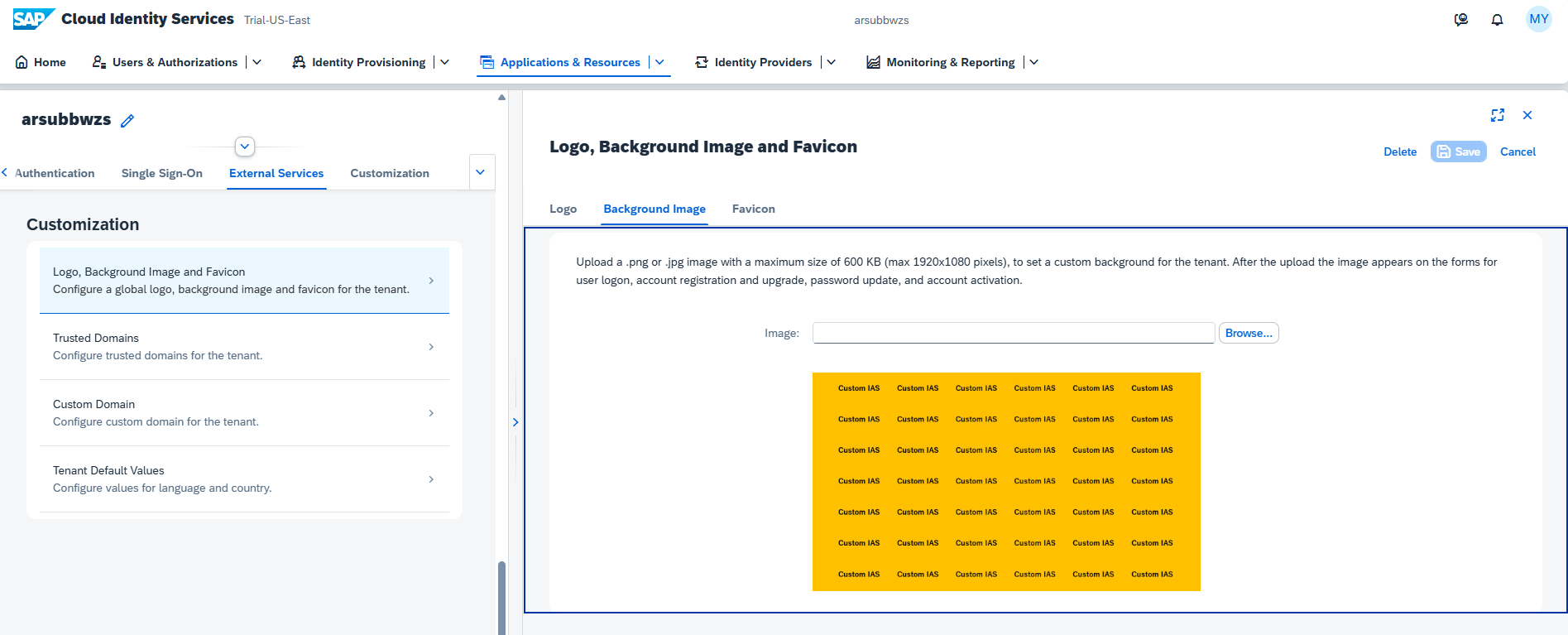Switch to the Single Sign-On tab
The width and height of the screenshot is (1568, 635).
[x=162, y=173]
